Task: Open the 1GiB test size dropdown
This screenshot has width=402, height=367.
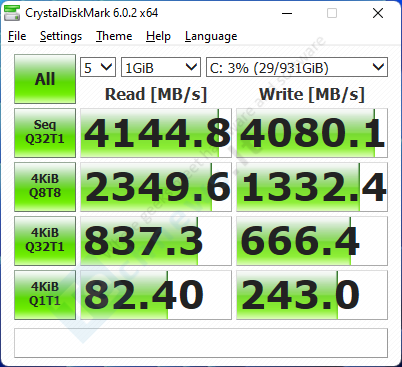Action: click(x=161, y=67)
